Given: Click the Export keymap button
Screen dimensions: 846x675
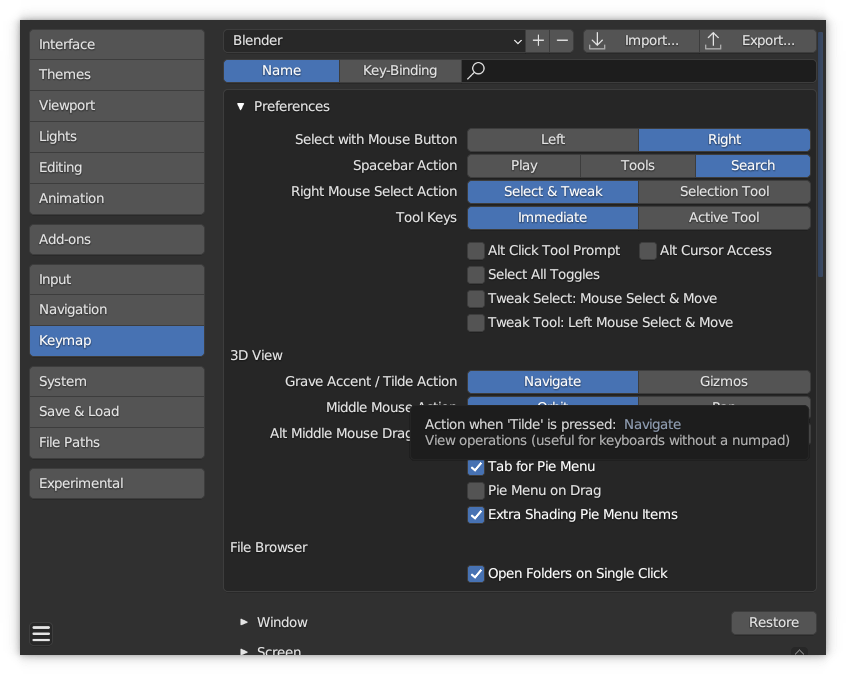Looking at the screenshot, I should [x=758, y=40].
